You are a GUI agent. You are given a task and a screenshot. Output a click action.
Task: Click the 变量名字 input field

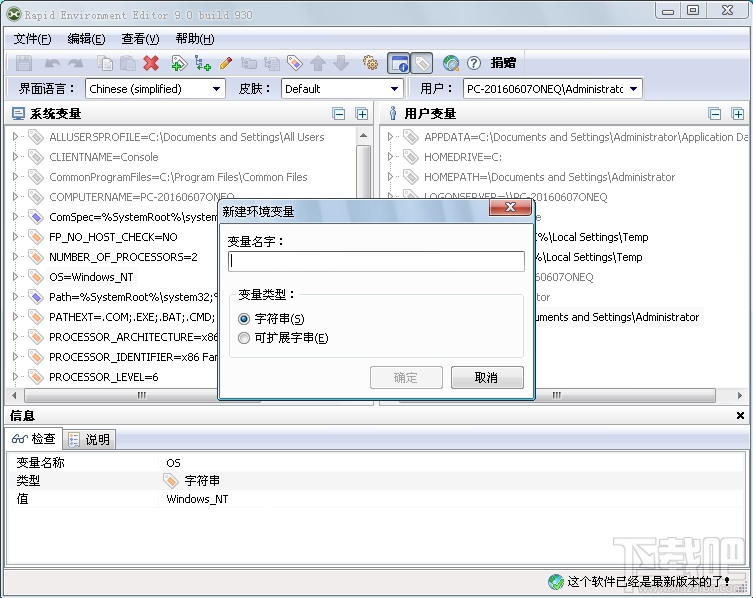point(376,261)
